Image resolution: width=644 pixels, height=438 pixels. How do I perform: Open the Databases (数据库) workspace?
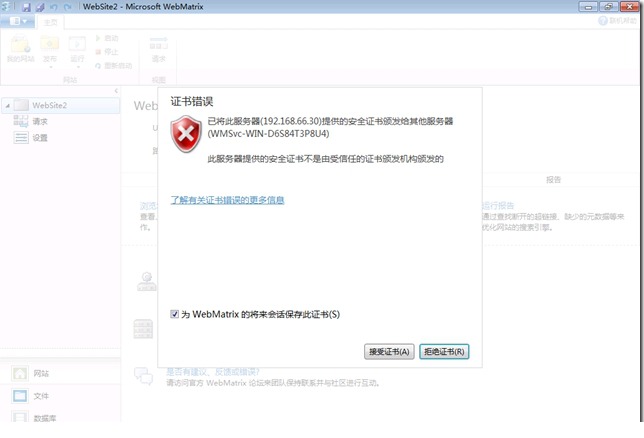[x=61, y=417]
